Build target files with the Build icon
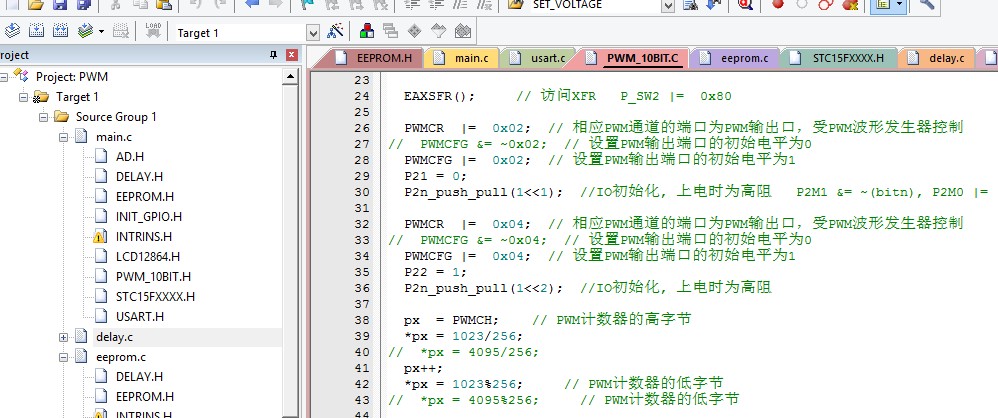The height and width of the screenshot is (418, 998). click(x=36, y=31)
